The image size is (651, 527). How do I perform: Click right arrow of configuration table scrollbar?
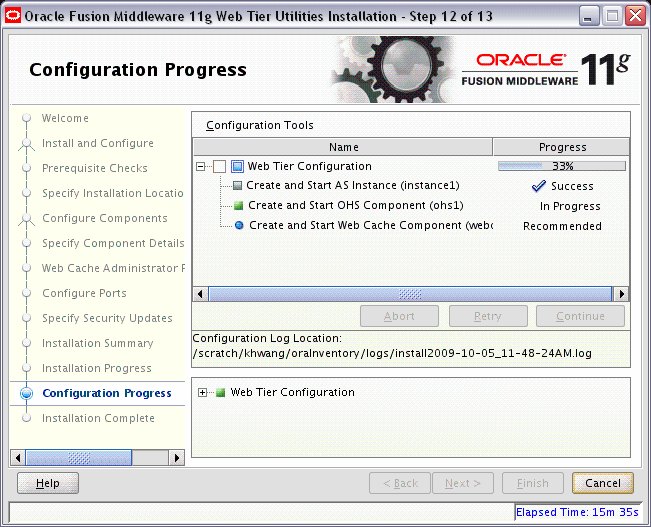(x=621, y=294)
